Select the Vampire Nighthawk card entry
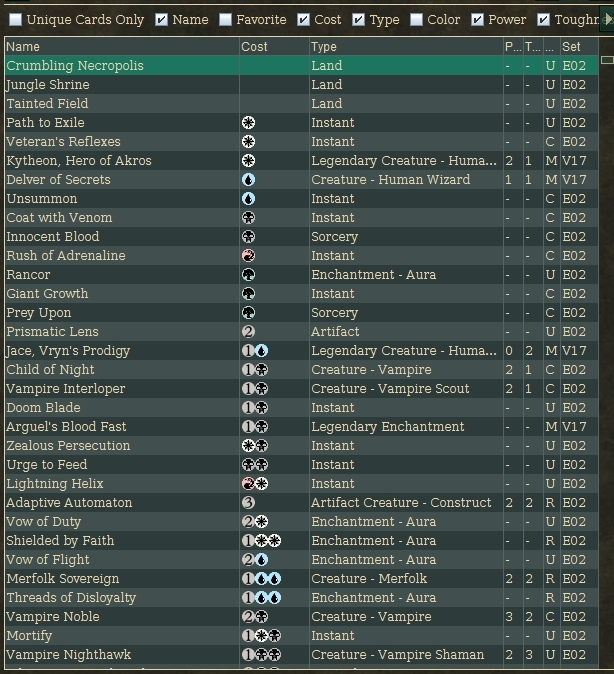The image size is (614, 674). tap(120, 655)
